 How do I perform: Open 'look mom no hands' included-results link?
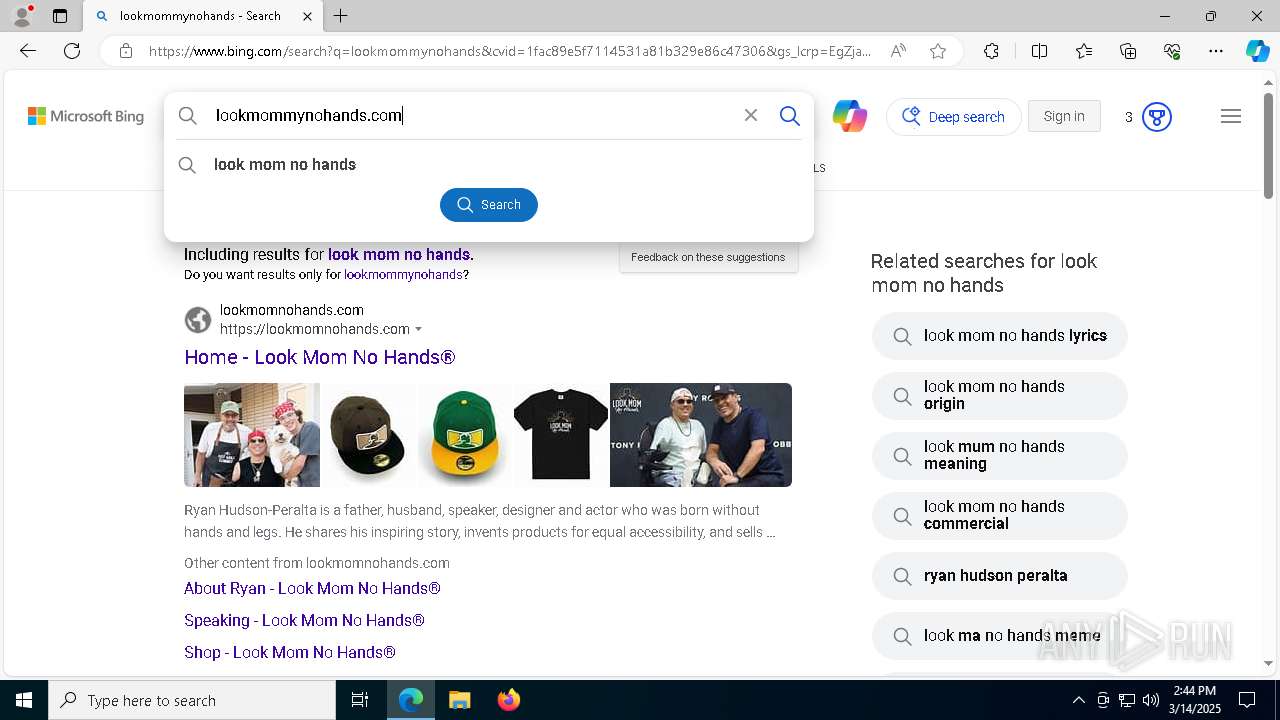399,254
